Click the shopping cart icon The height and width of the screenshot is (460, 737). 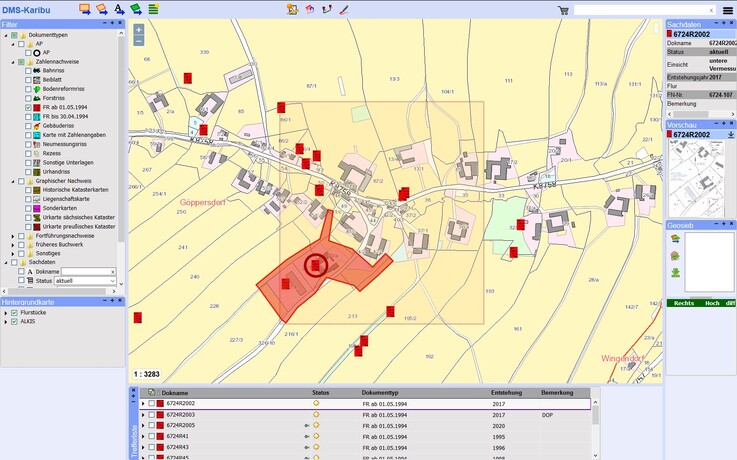pos(563,10)
